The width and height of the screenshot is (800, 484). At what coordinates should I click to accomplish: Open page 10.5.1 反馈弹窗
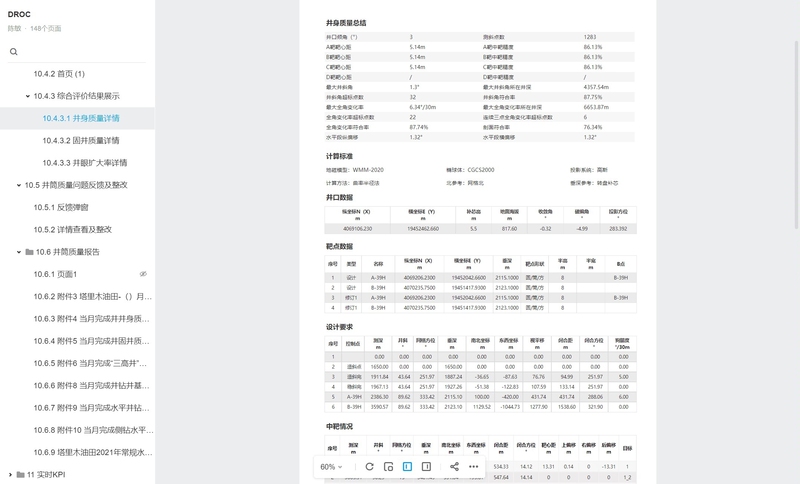point(61,208)
